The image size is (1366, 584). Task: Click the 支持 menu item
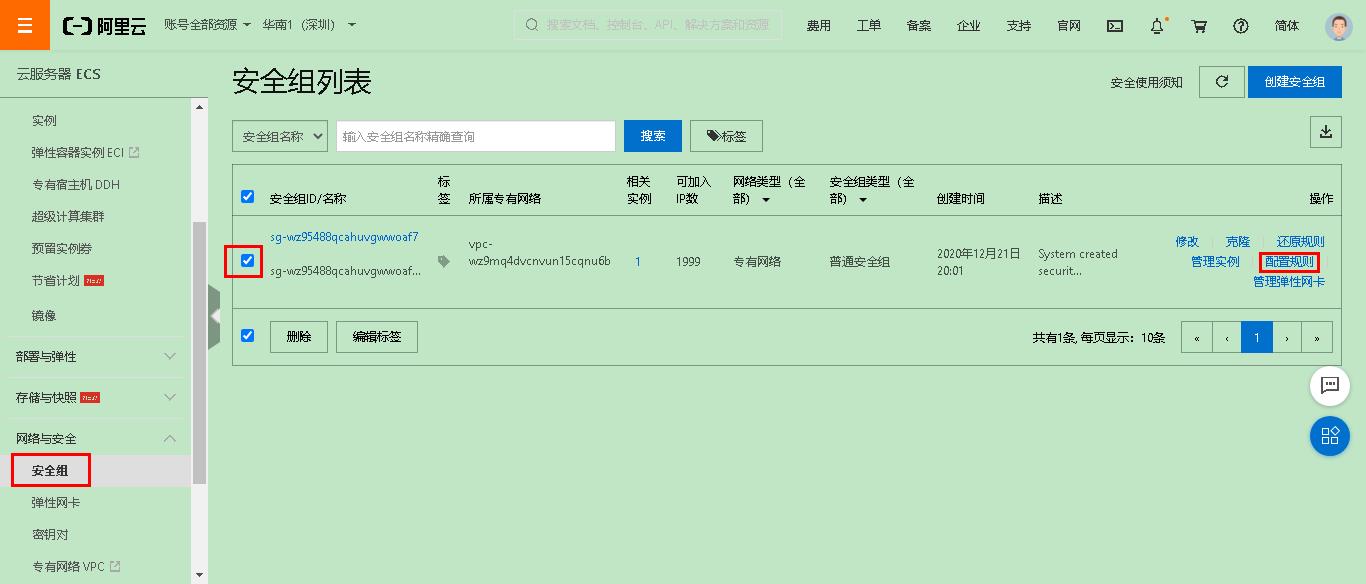click(1019, 25)
